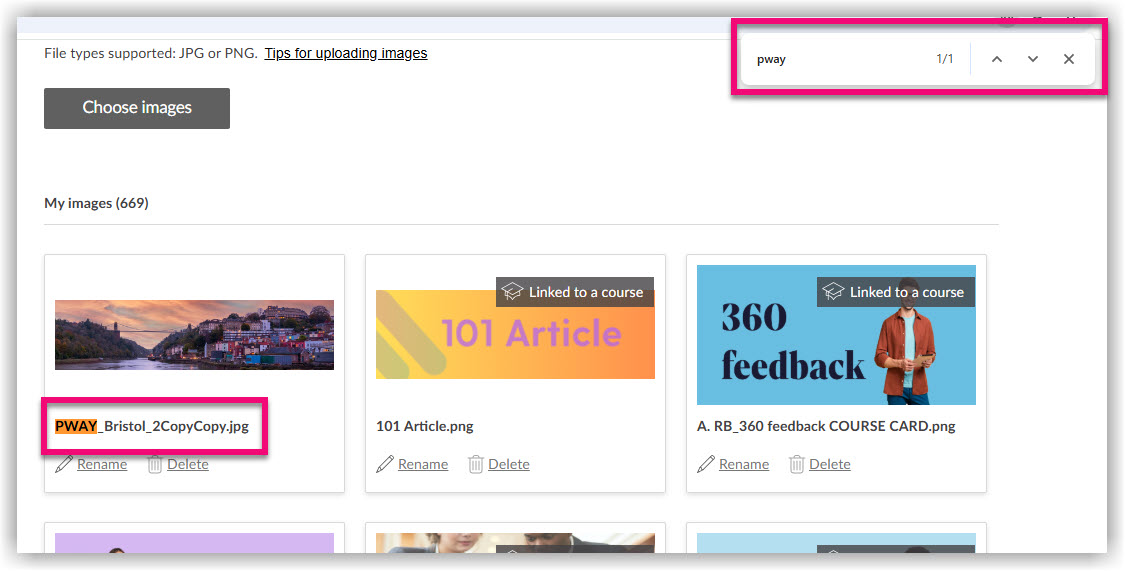This screenshot has width=1125, height=571.
Task: Click A. RB_360 feedback COURSE CARD.png file name
Action: [x=827, y=426]
